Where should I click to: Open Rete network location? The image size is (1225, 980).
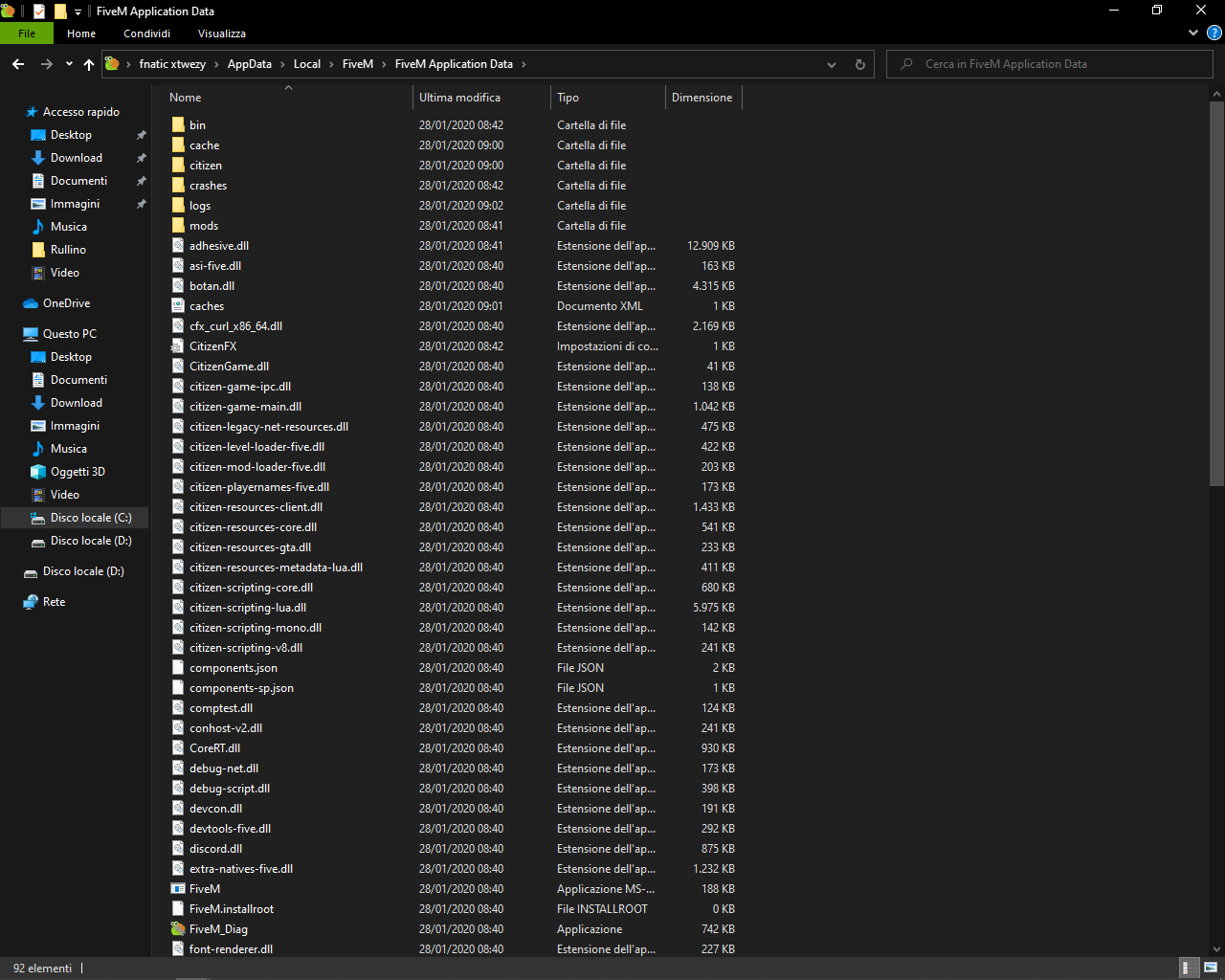tap(55, 602)
